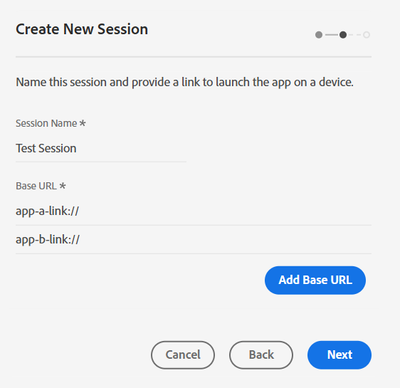
Task: Click into the app-a-link:// URL field
Action: click(x=193, y=211)
